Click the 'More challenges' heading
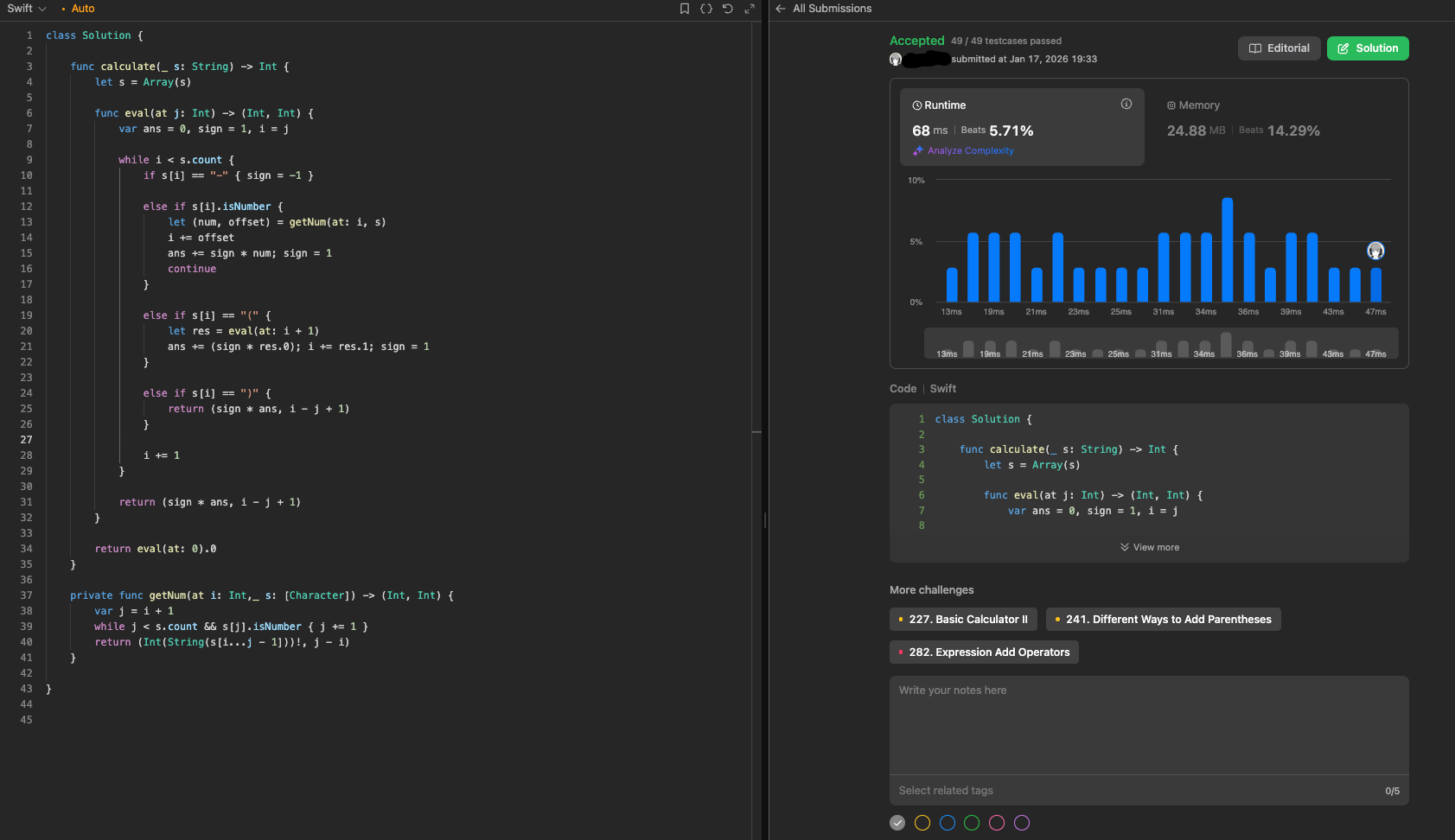The image size is (1455, 840). click(x=931, y=590)
